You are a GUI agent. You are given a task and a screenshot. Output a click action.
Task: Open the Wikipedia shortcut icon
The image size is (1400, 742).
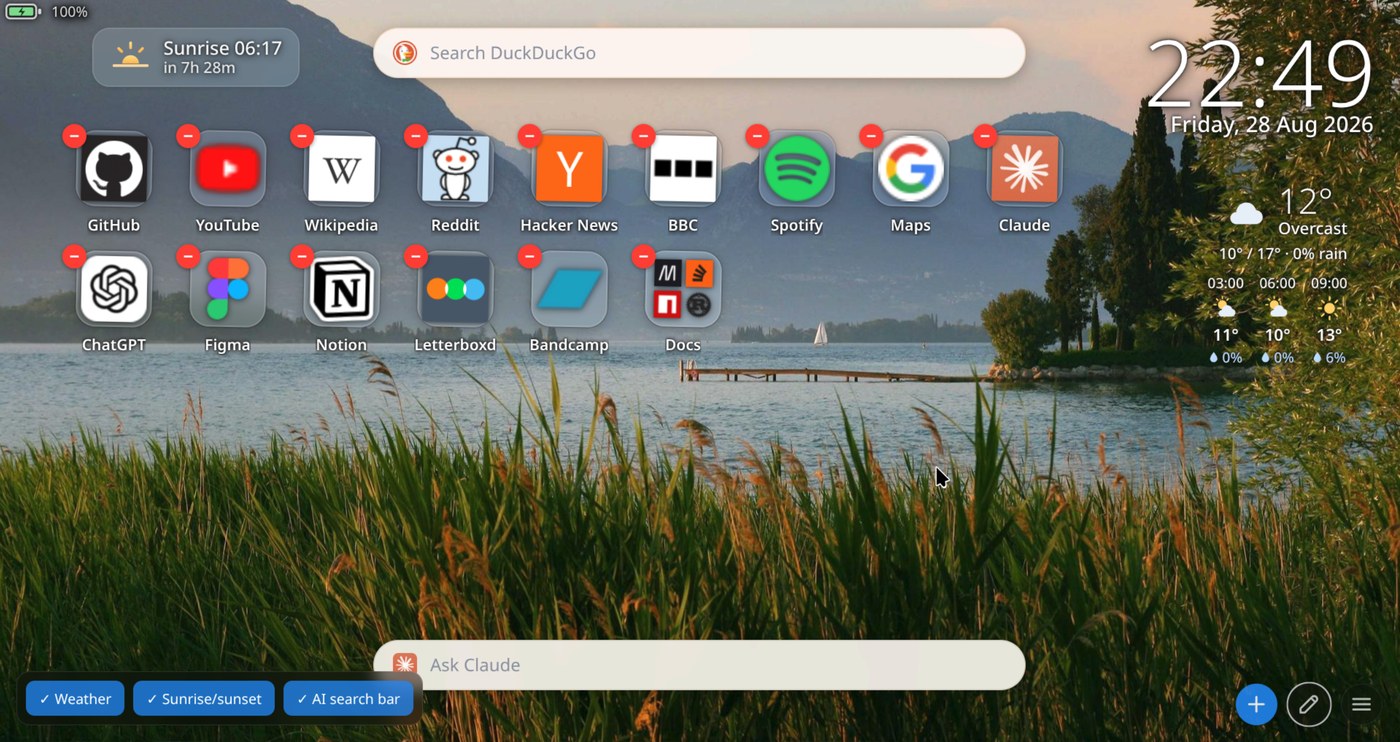[x=342, y=169]
